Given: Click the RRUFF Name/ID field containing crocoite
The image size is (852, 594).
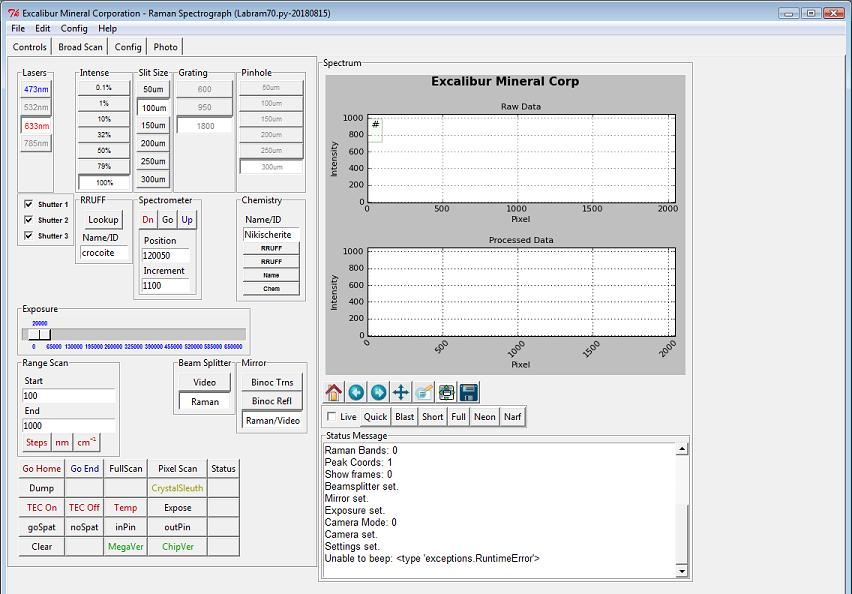Looking at the screenshot, I should (x=104, y=253).
